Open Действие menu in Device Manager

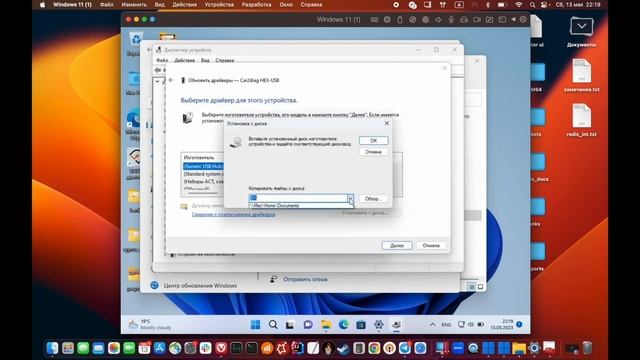point(184,60)
